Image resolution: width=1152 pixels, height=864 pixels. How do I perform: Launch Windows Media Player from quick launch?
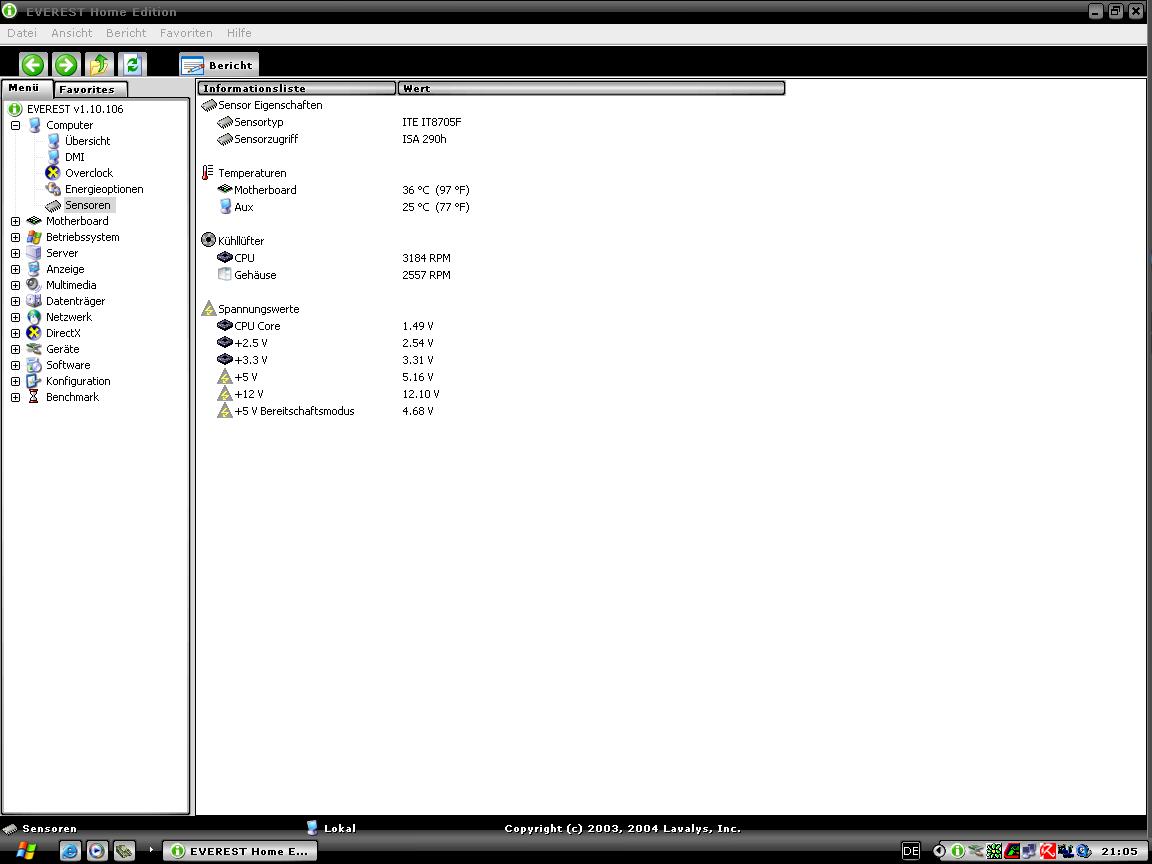tap(97, 851)
